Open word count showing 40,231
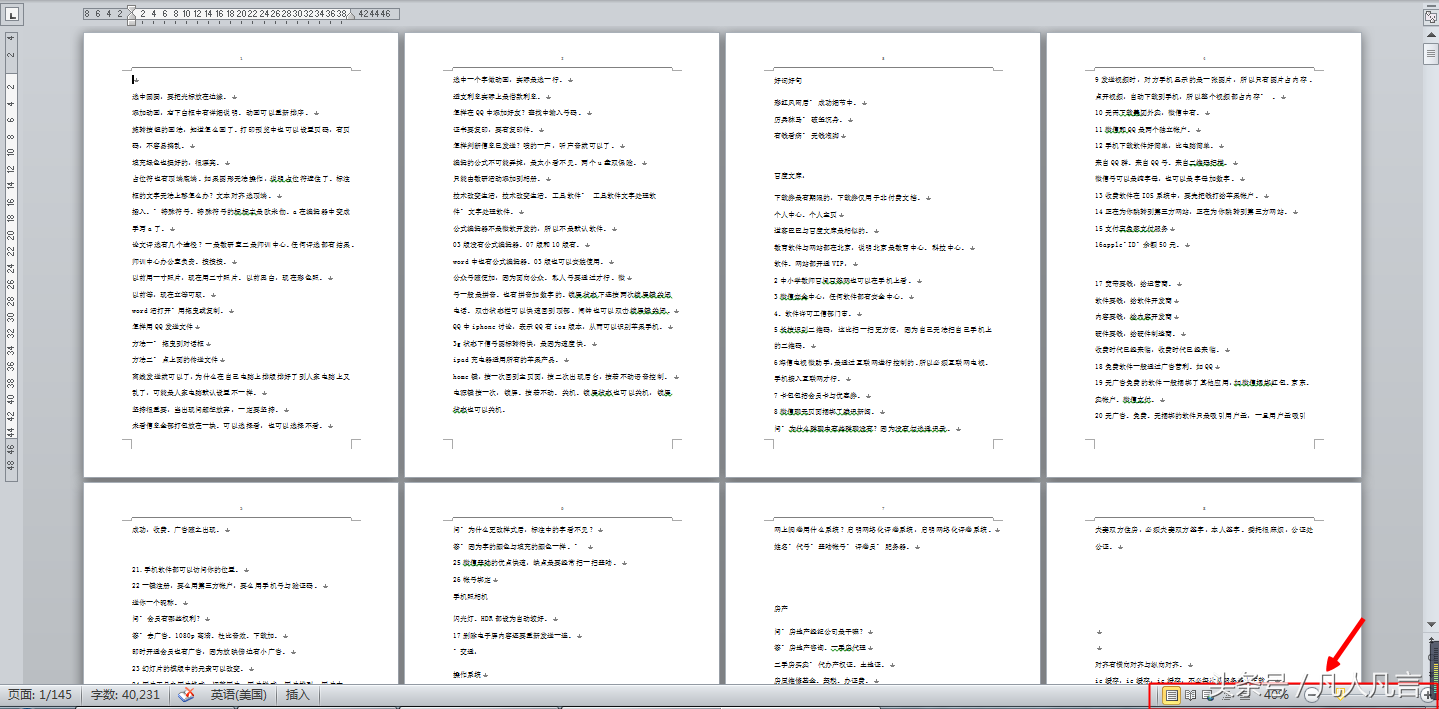 tap(125, 695)
